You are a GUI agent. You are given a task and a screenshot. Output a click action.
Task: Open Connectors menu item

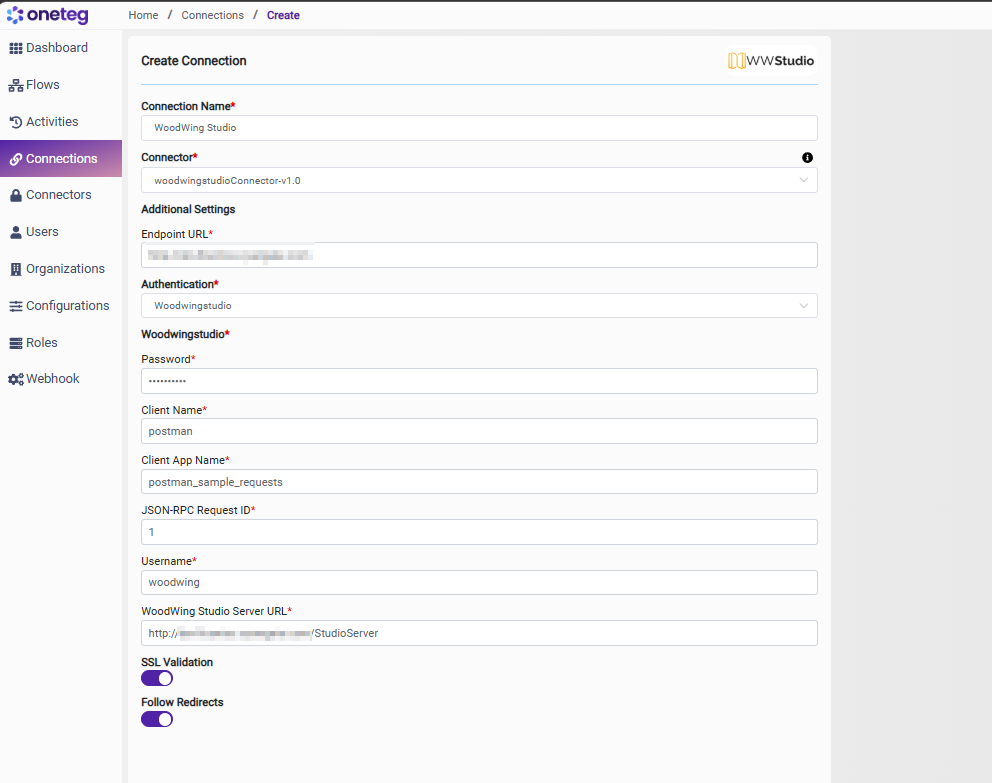point(61,195)
